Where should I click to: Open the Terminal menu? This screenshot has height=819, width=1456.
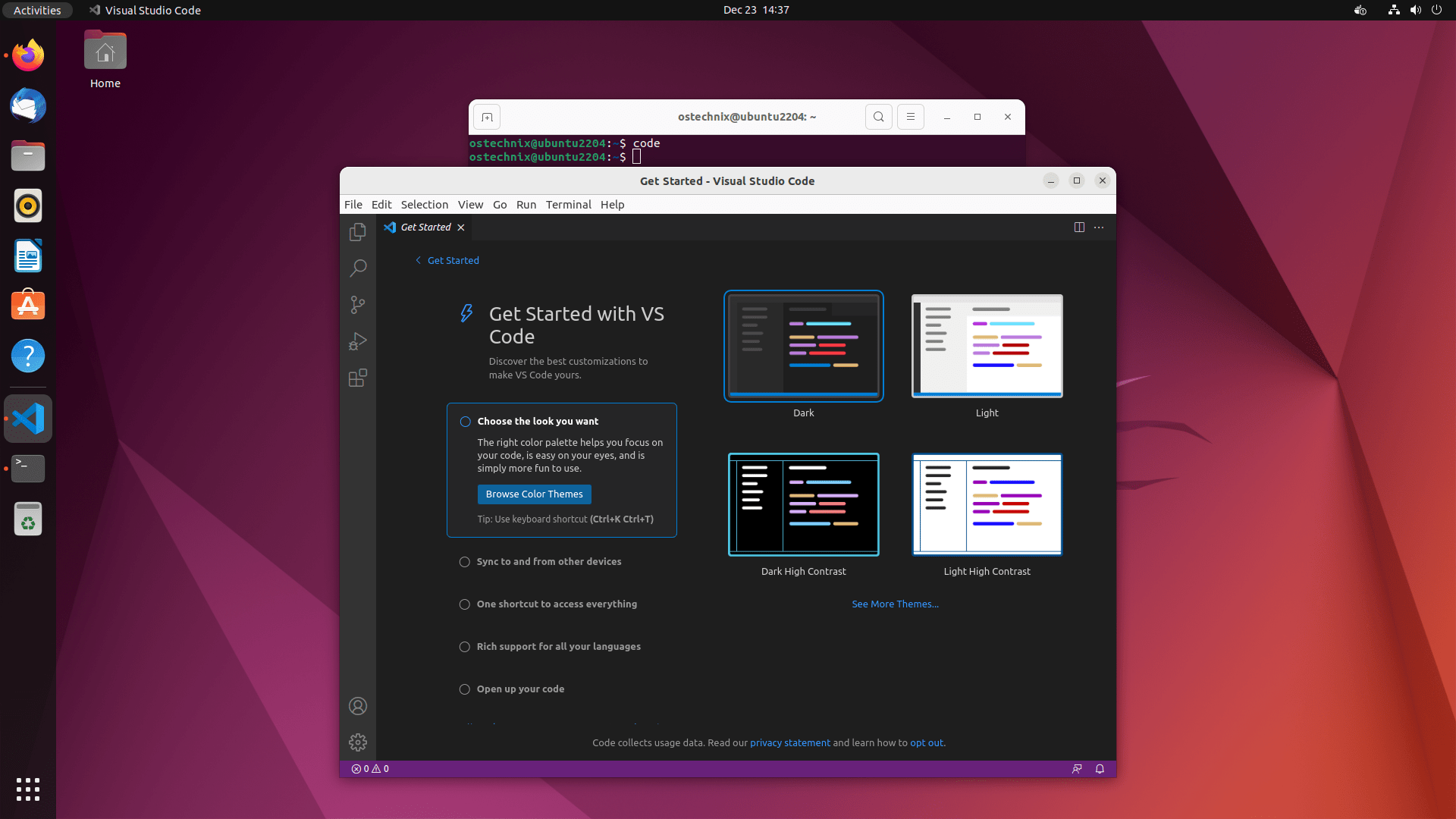point(567,204)
